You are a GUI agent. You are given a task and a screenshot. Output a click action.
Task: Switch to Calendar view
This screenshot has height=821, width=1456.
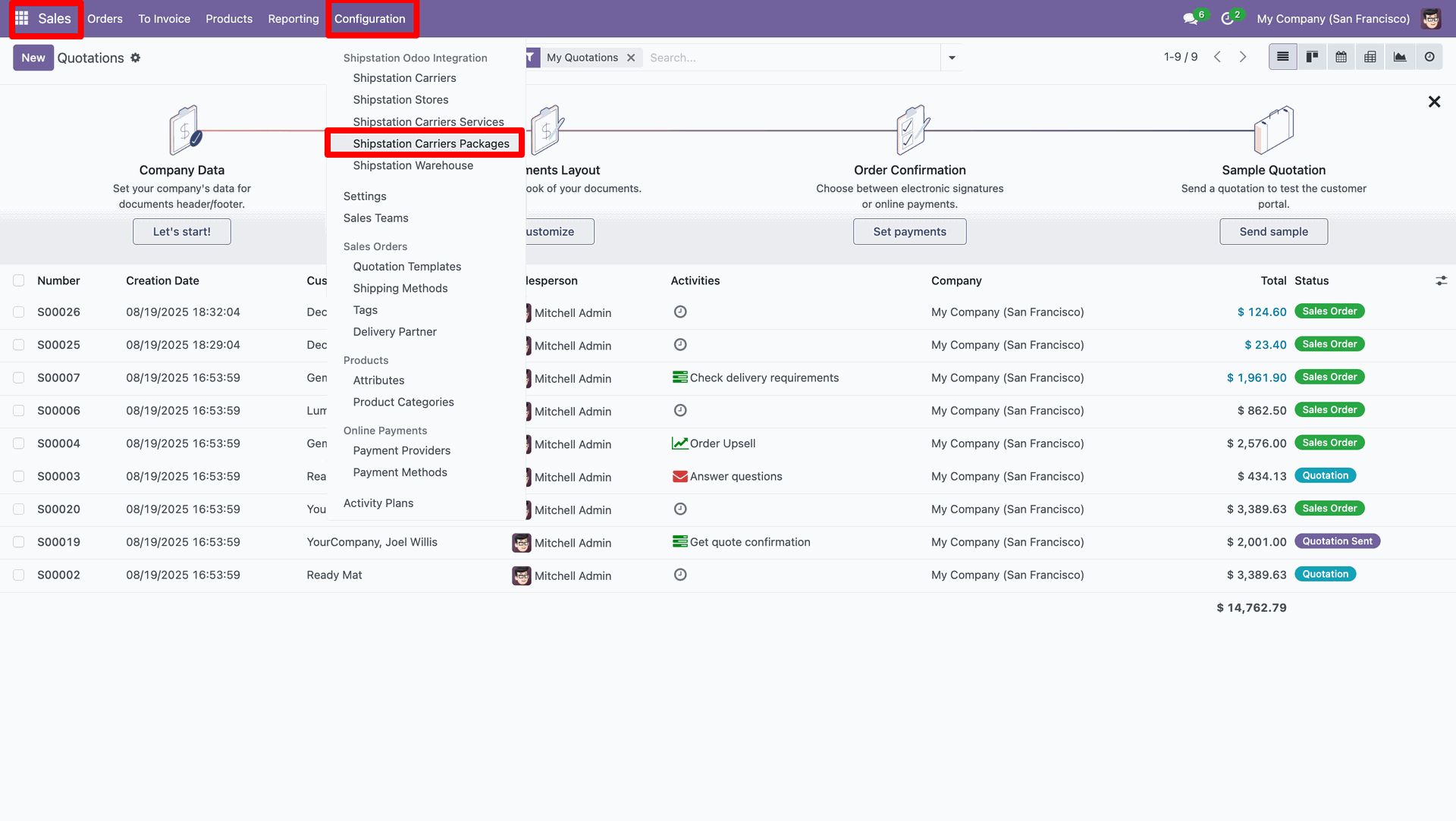point(1341,57)
